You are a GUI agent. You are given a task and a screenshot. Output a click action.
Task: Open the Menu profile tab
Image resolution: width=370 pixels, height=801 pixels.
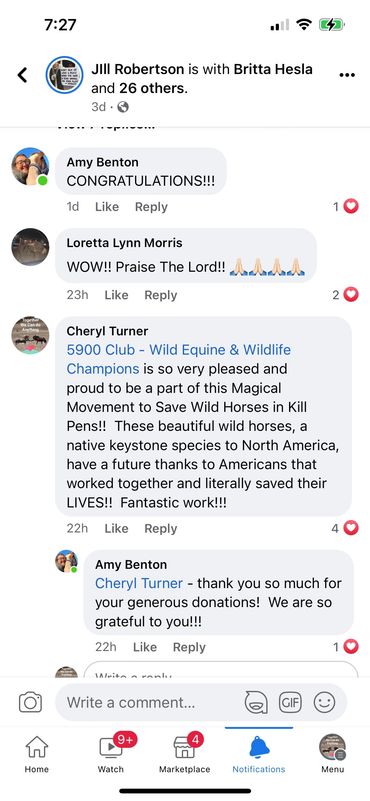[x=333, y=754]
